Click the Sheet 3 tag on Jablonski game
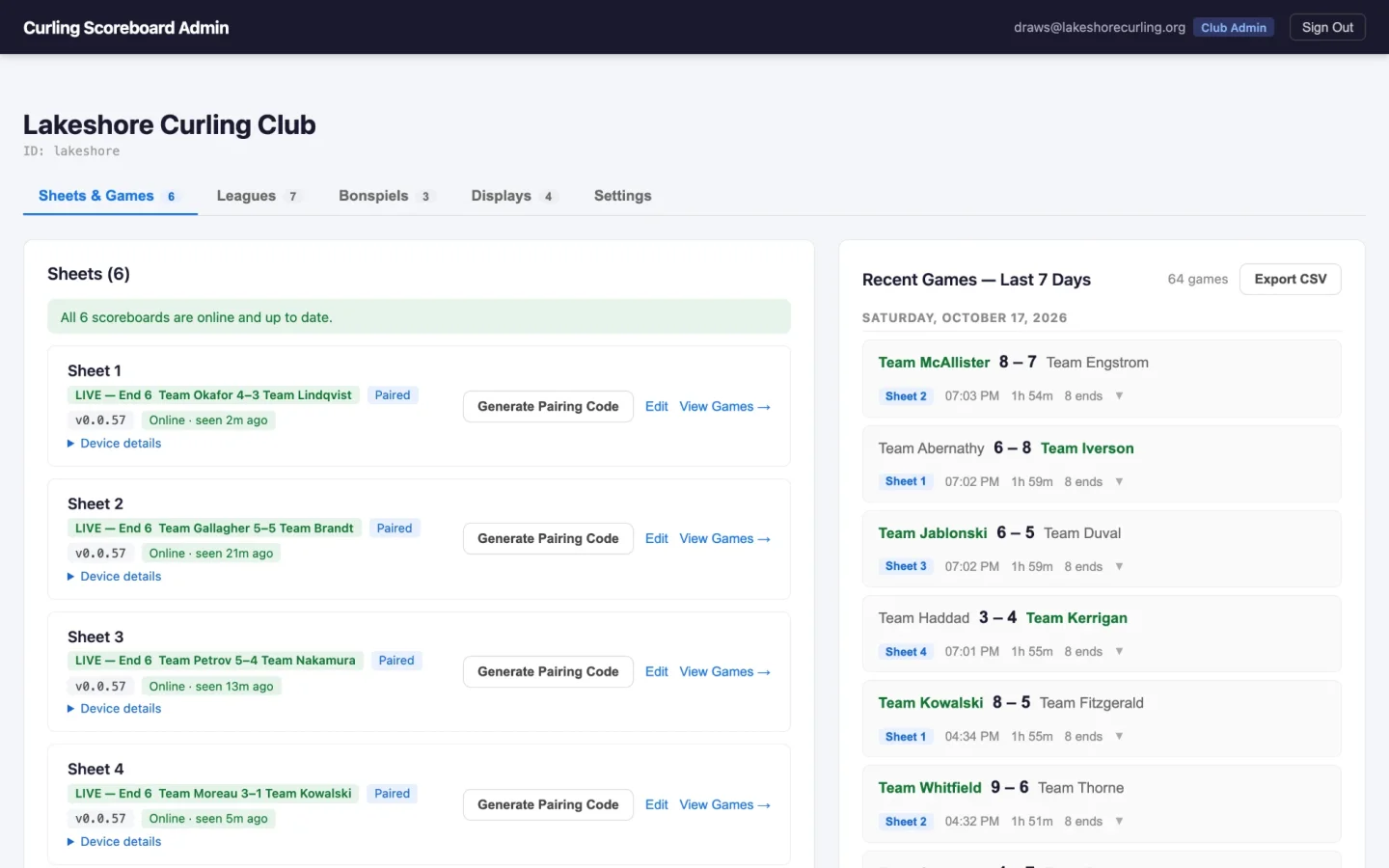This screenshot has width=1389, height=868. tap(906, 566)
